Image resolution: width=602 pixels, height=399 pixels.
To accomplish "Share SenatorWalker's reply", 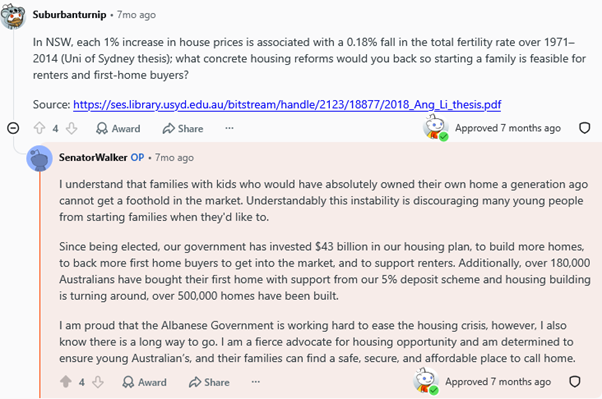I will tap(209, 382).
